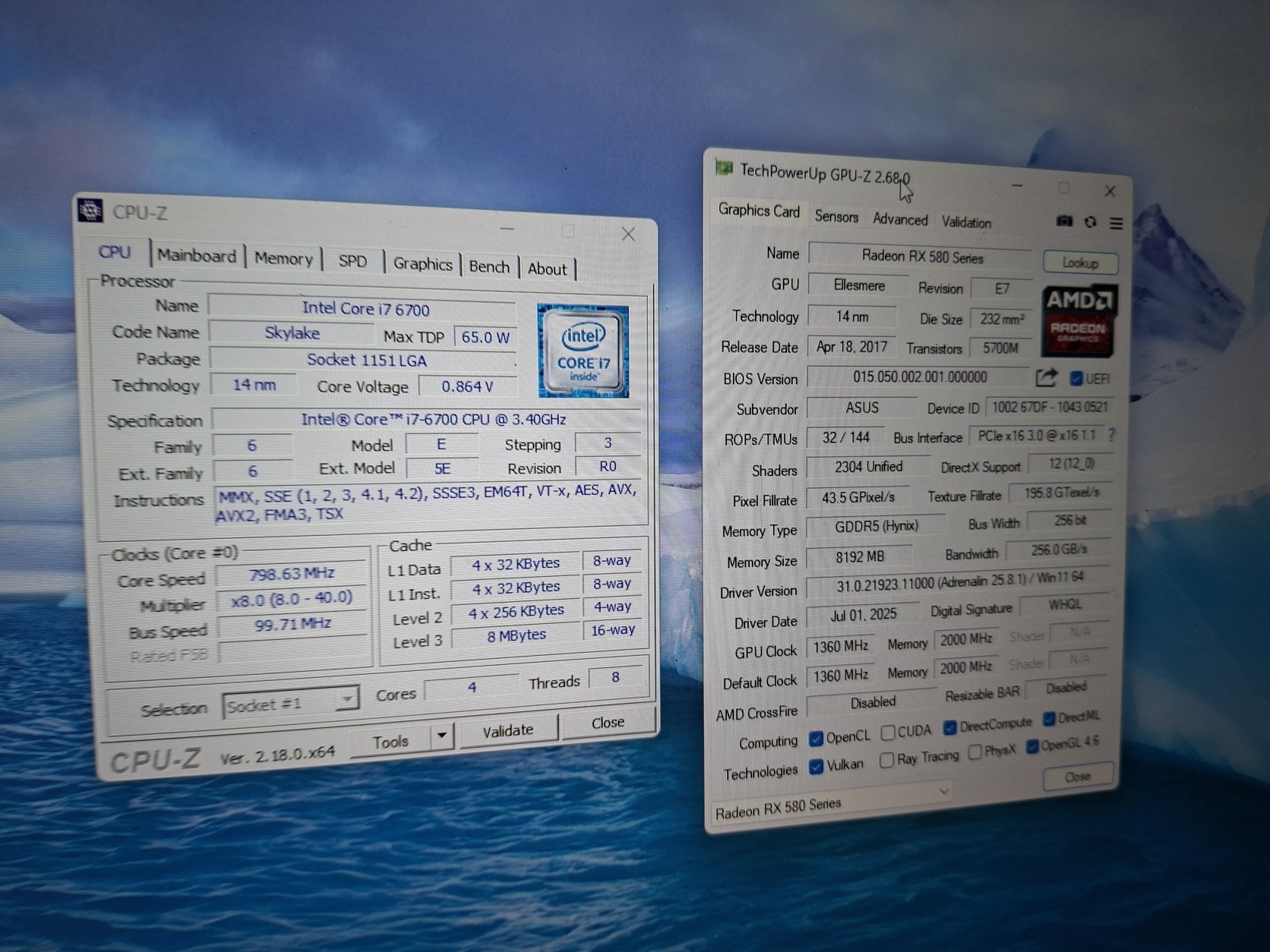Toggle the OpenCL checkbox
Viewport: 1270px width, 952px height.
pyautogui.click(x=816, y=738)
